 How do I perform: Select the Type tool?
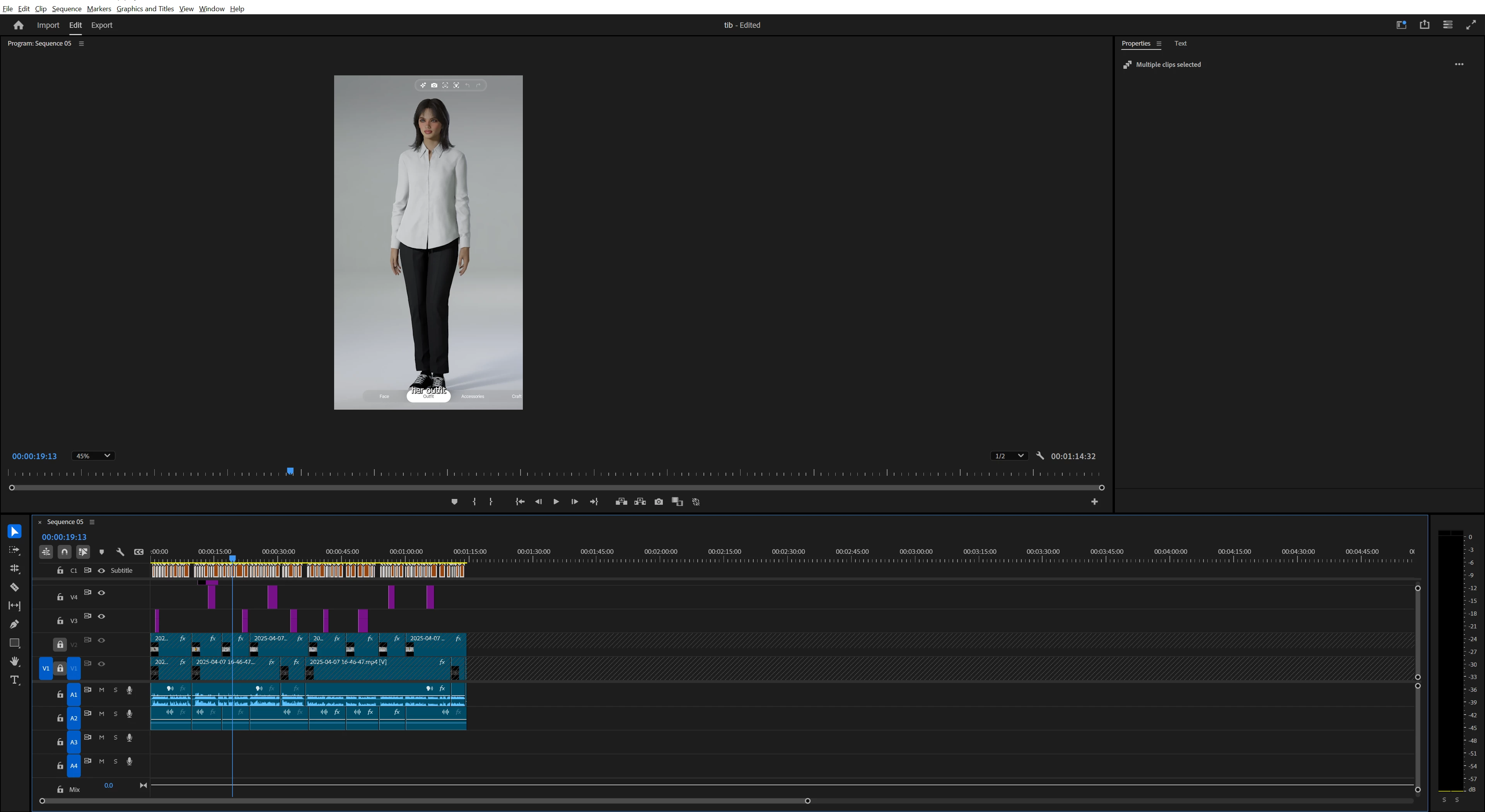14,680
